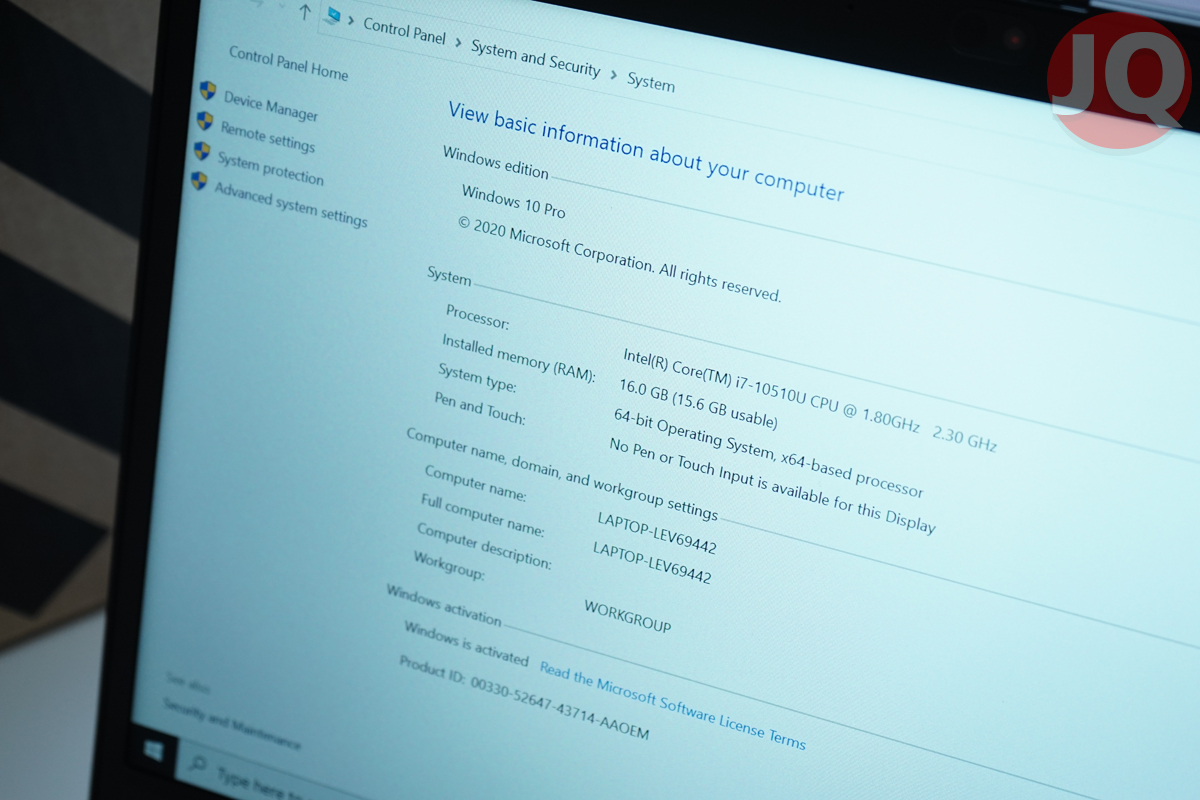Open Advanced system settings
Viewport: 1200px width, 800px height.
point(291,204)
